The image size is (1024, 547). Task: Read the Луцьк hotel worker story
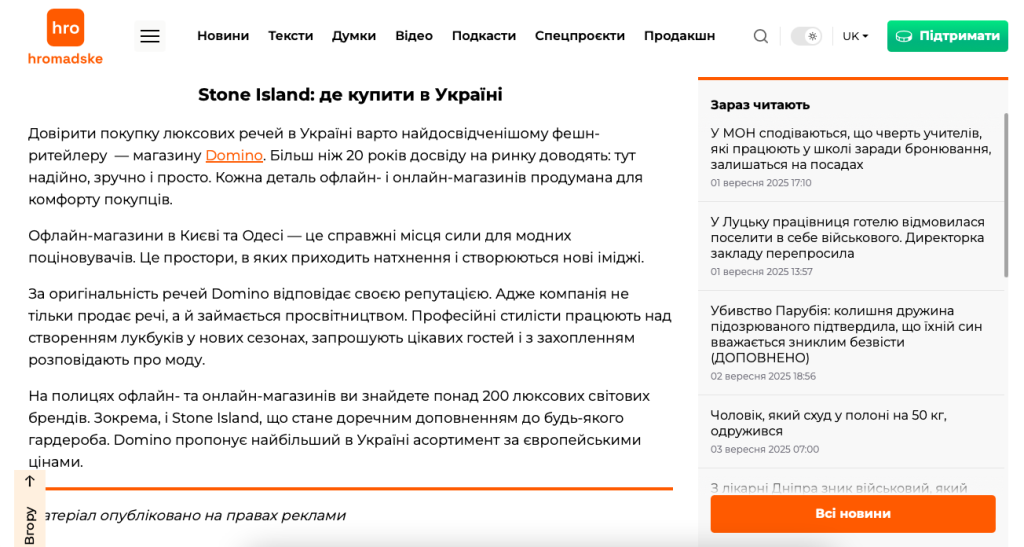pos(847,237)
